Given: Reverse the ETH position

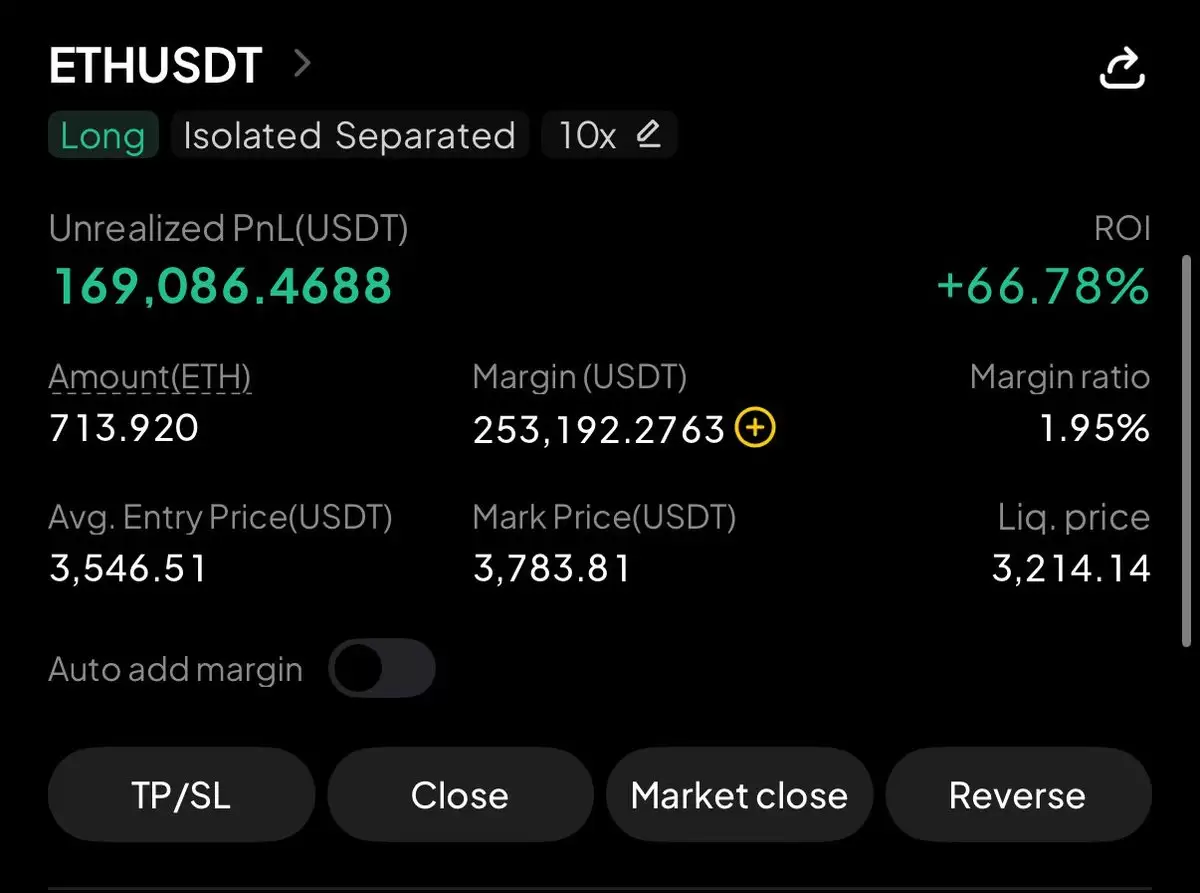Looking at the screenshot, I should coord(1018,795).
